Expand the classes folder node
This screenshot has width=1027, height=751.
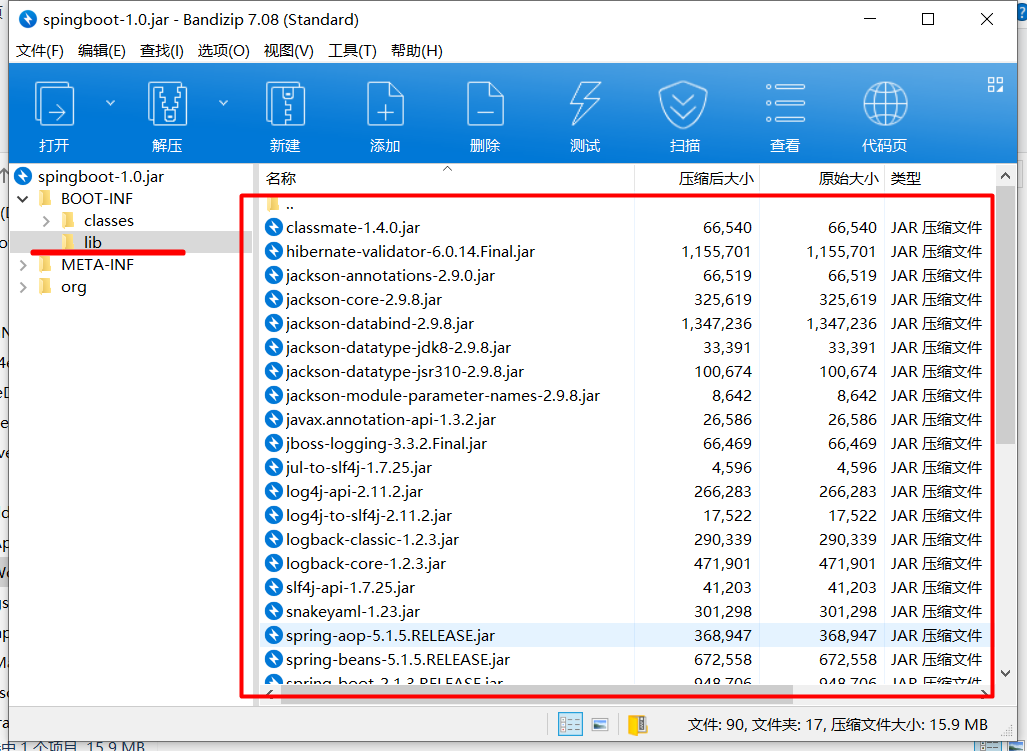tap(46, 221)
